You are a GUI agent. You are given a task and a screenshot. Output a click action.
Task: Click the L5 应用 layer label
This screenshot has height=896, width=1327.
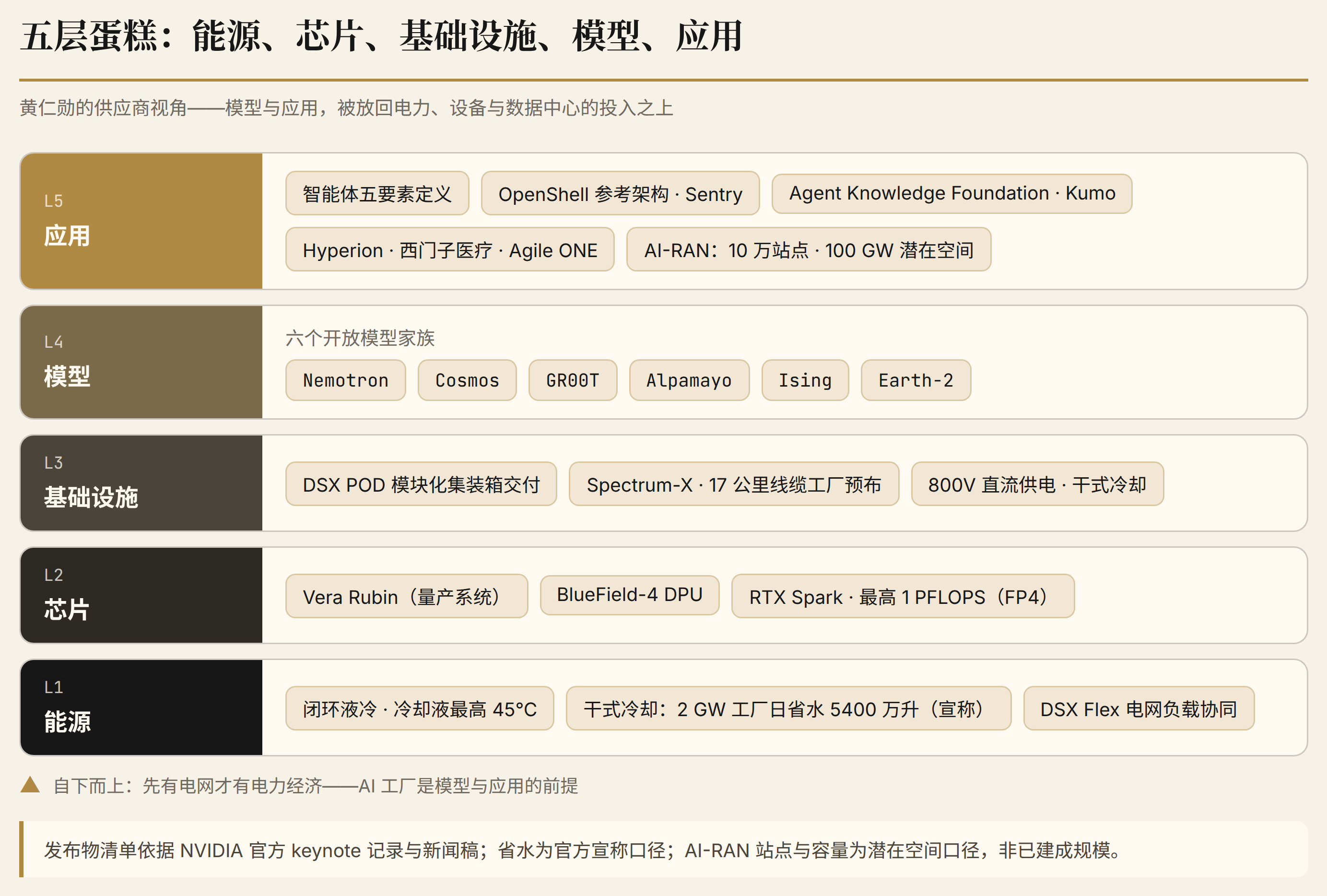(x=141, y=221)
